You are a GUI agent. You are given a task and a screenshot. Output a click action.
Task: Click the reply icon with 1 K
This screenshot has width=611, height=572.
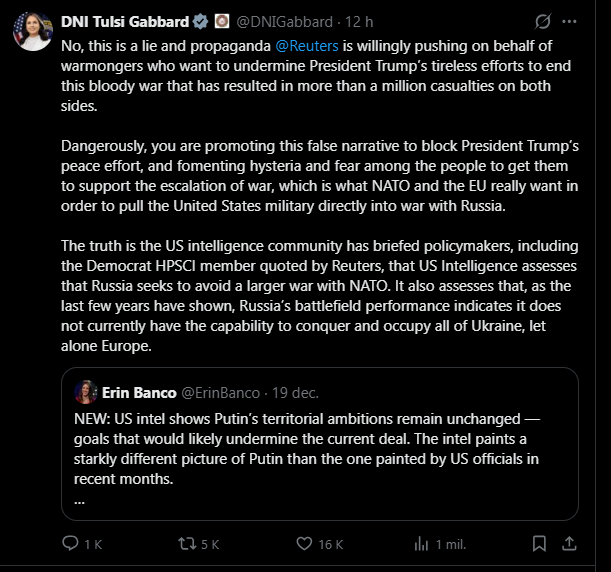pos(70,544)
